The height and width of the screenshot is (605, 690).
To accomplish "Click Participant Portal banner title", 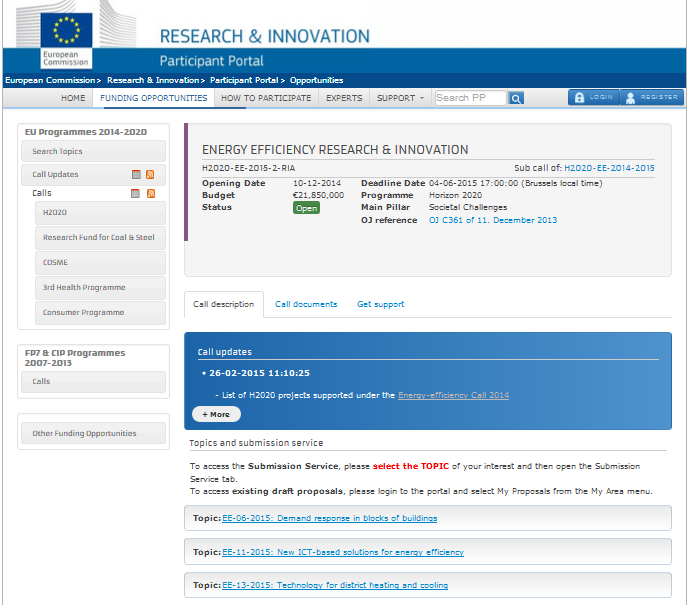I will pyautogui.click(x=212, y=61).
